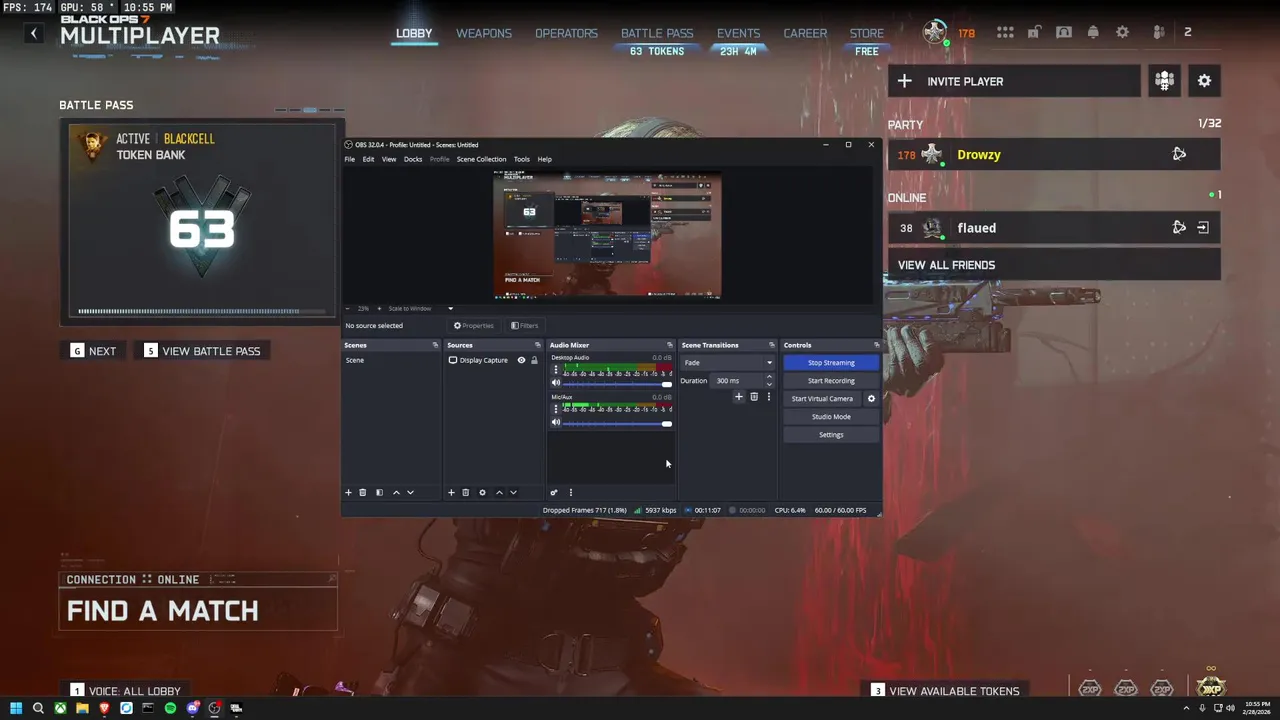Mute Desktop Audio speaker icon
This screenshot has height=720, width=1280.
(x=556, y=383)
